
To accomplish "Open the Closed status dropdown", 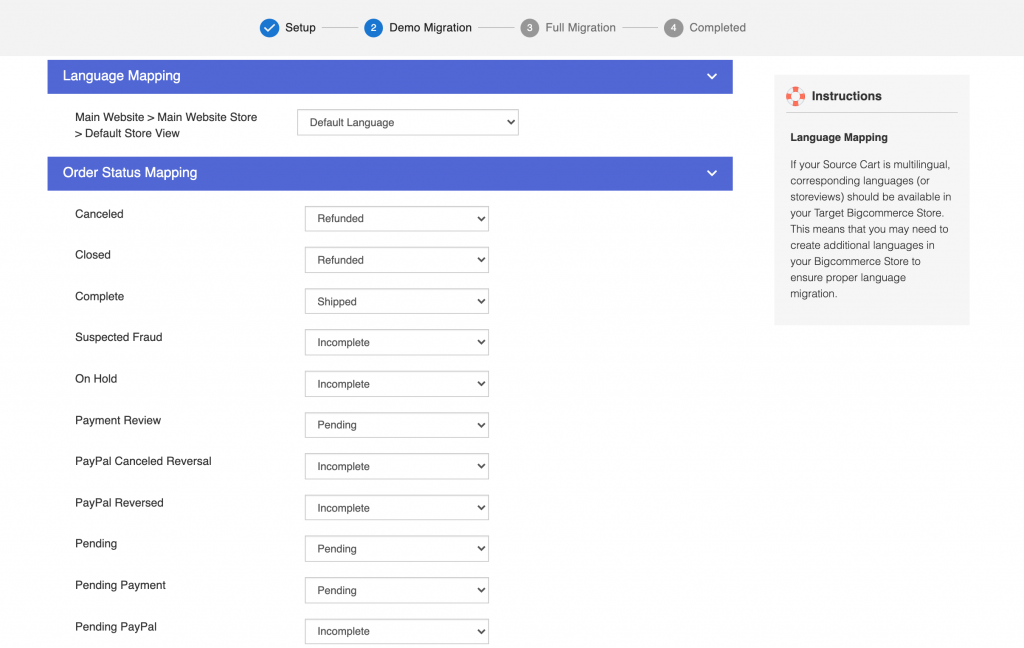I will pyautogui.click(x=396, y=260).
